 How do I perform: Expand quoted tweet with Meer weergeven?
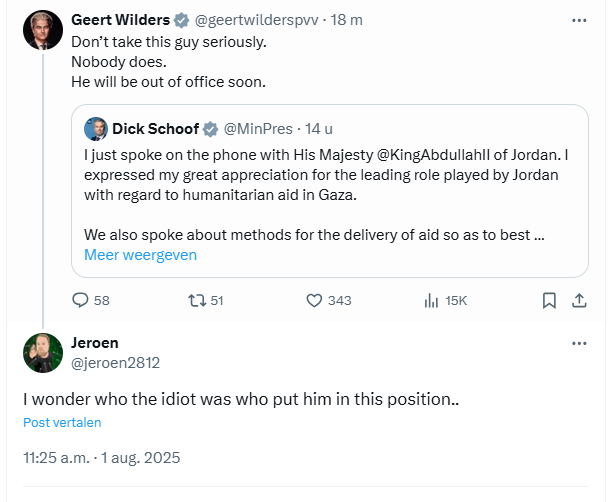point(140,255)
